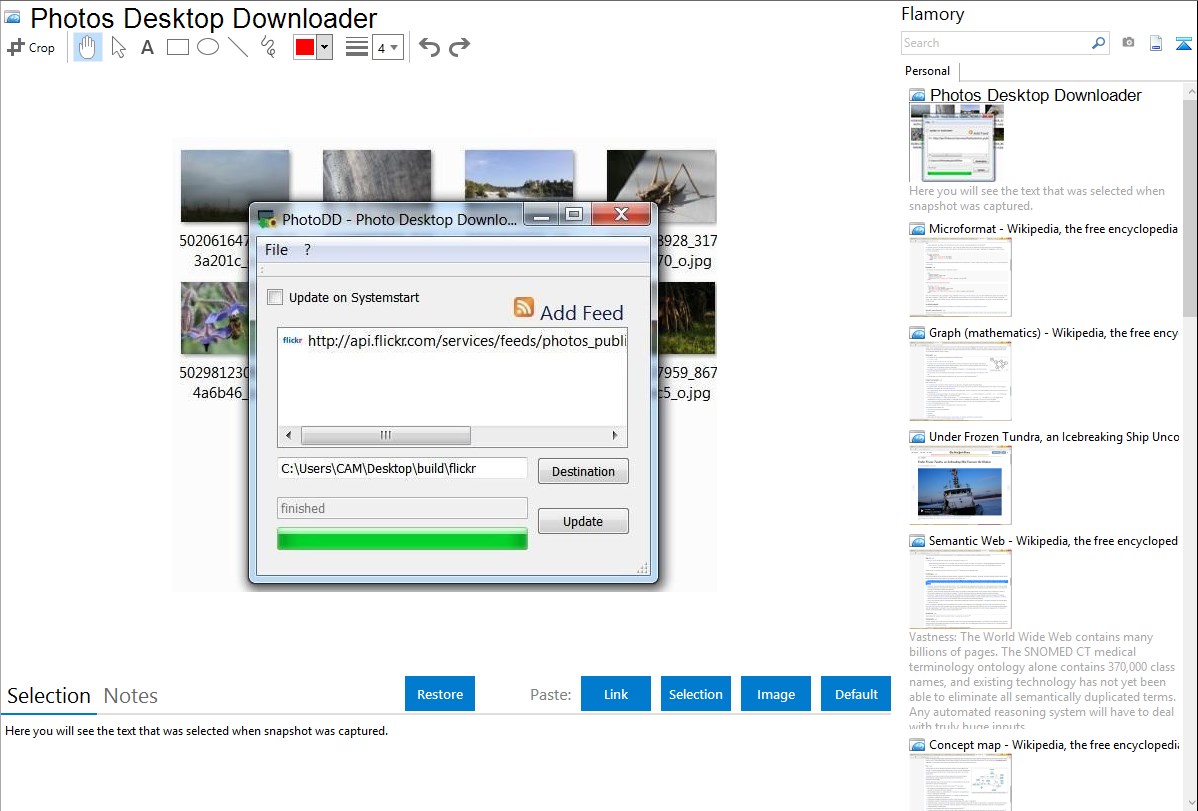The width and height of the screenshot is (1198, 811).
Task: Click the Paste Selection button
Action: click(x=696, y=694)
